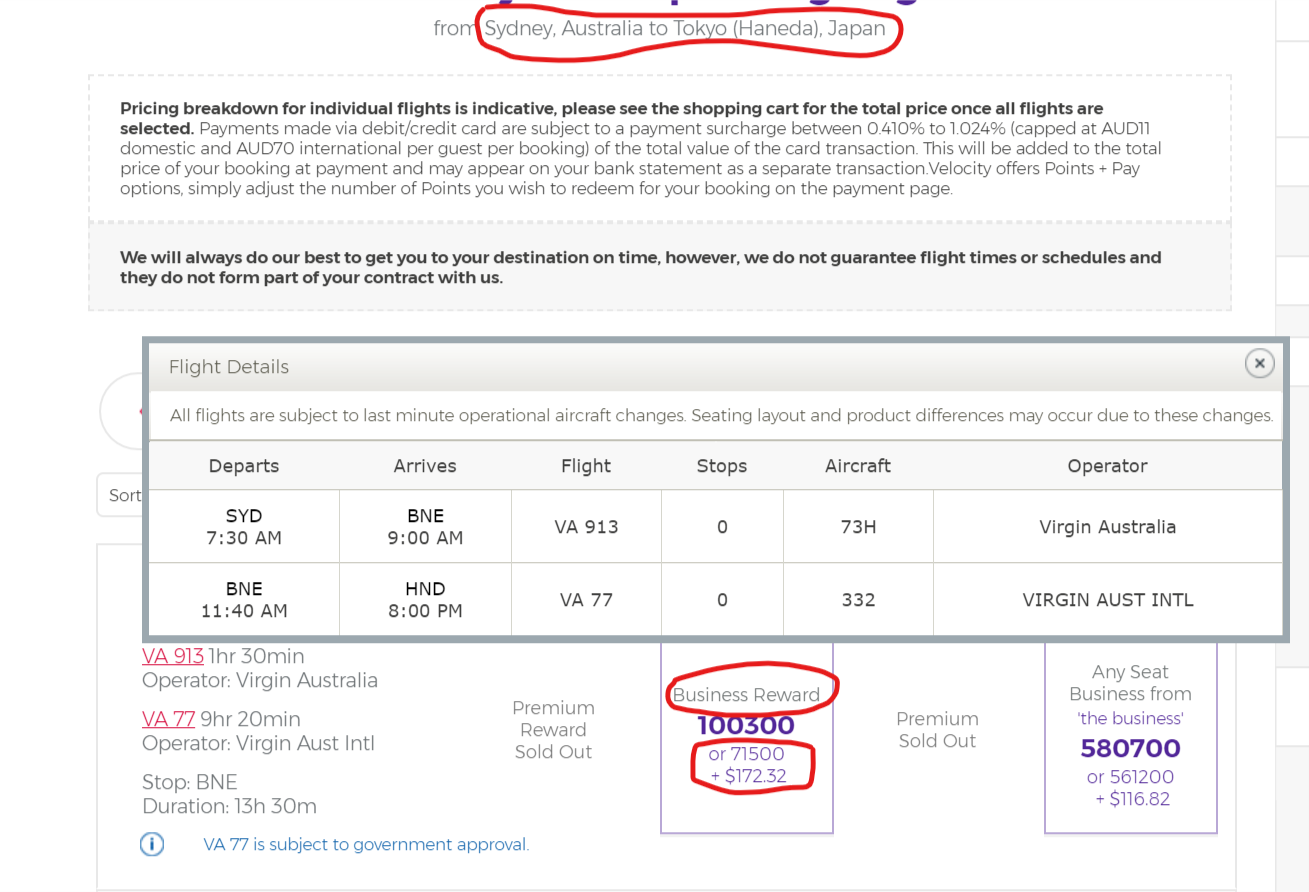Click the HND 8:00 PM arrives cell
The height and width of the screenshot is (892, 1309).
coord(425,600)
